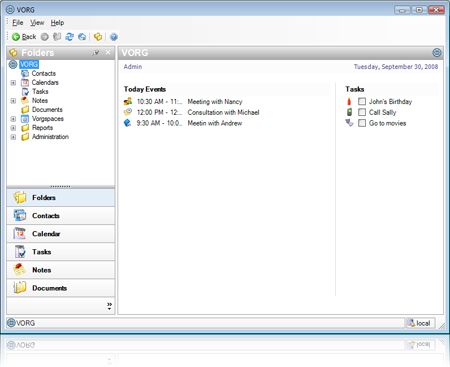Close the Folders pane
Image resolution: width=450 pixels, height=367 pixels.
click(x=108, y=52)
